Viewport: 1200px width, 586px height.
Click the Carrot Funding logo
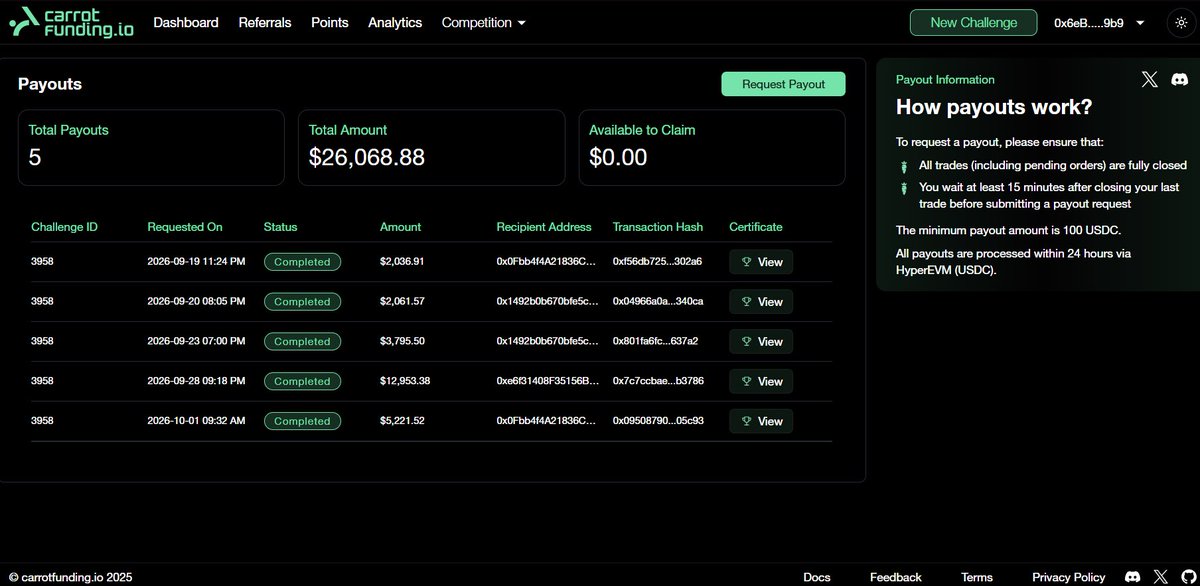pos(73,22)
